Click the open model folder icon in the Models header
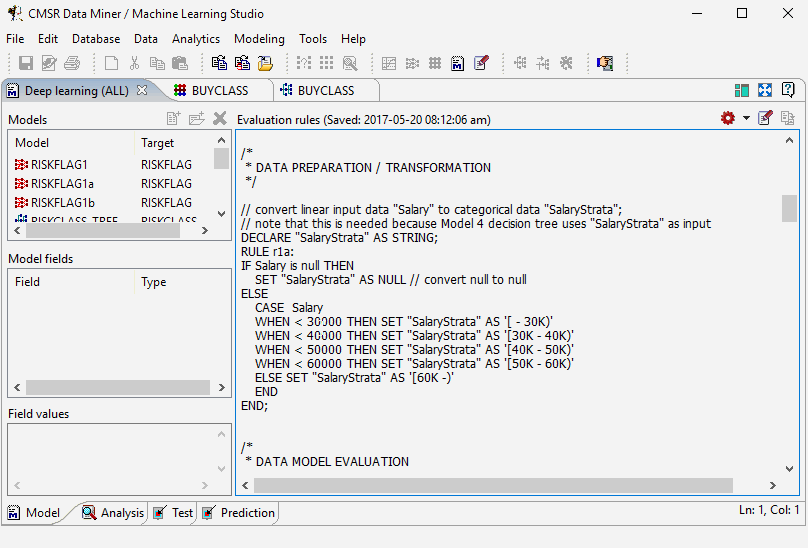 [x=197, y=119]
